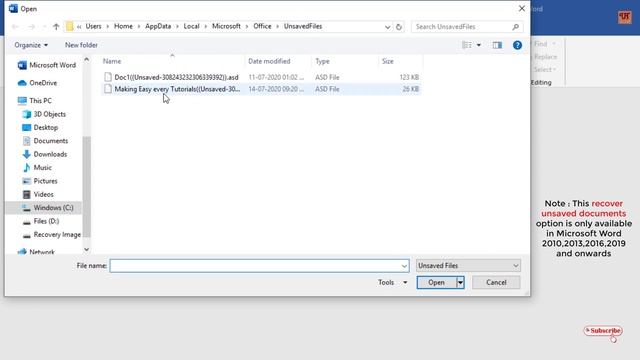Screen dimensions: 640x360
Task: Click the Forward navigation arrow
Action: point(31,27)
